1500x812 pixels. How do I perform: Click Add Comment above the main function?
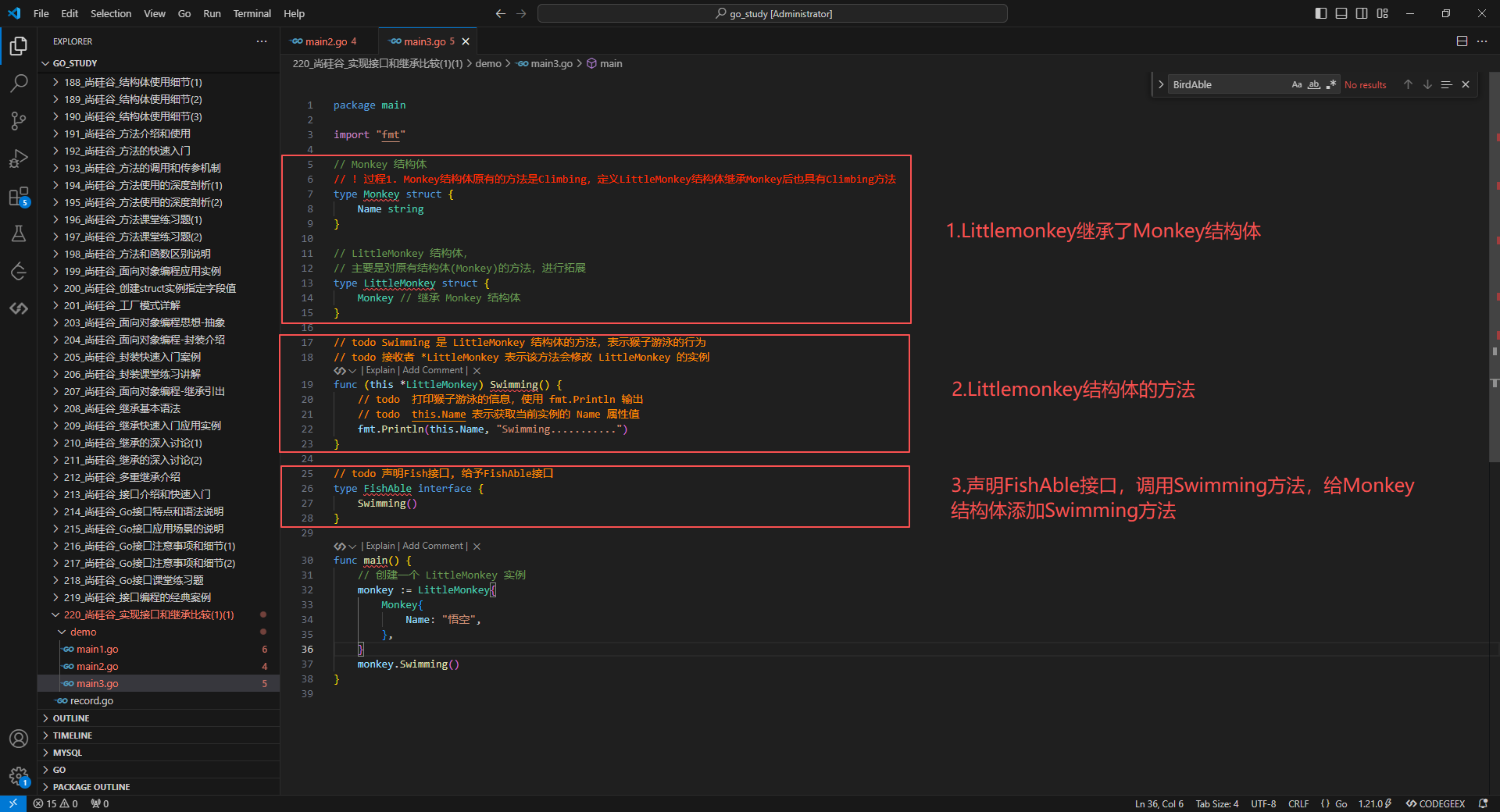pyautogui.click(x=433, y=547)
